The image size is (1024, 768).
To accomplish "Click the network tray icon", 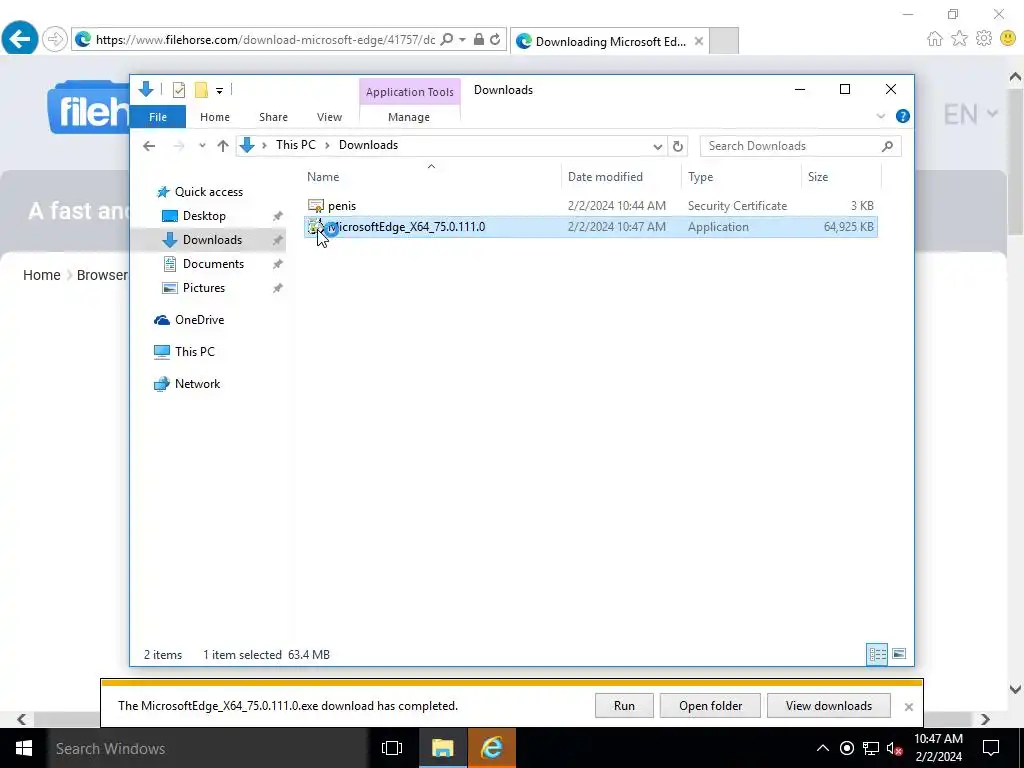I will (x=871, y=748).
